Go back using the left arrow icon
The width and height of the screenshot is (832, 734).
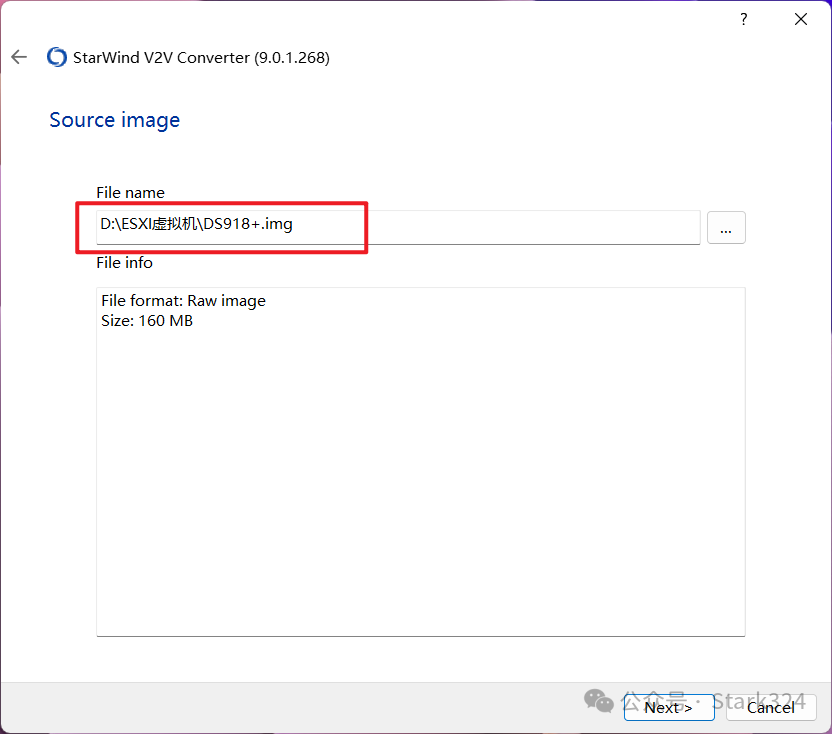click(x=19, y=57)
